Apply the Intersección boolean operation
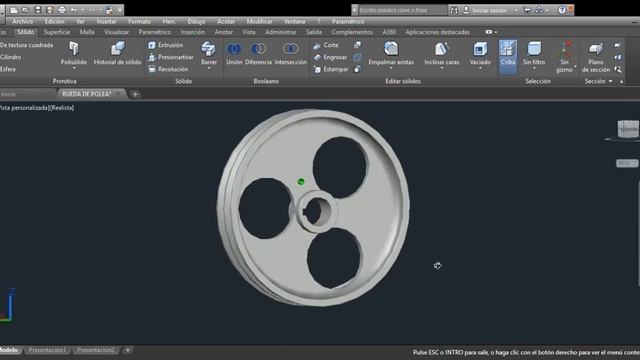The width and height of the screenshot is (640, 360). coord(291,53)
